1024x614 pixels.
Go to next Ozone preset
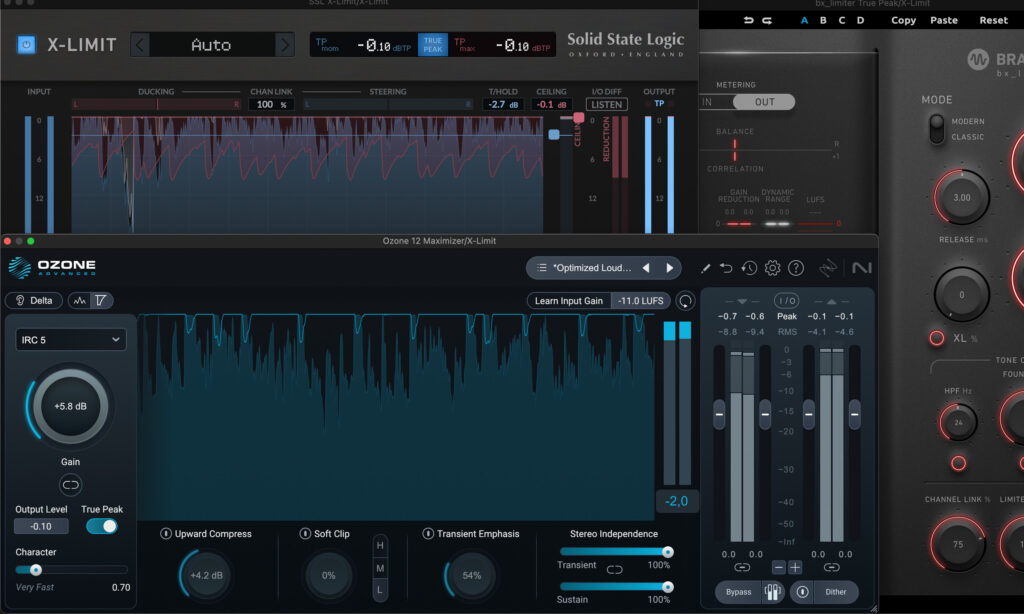tap(669, 268)
